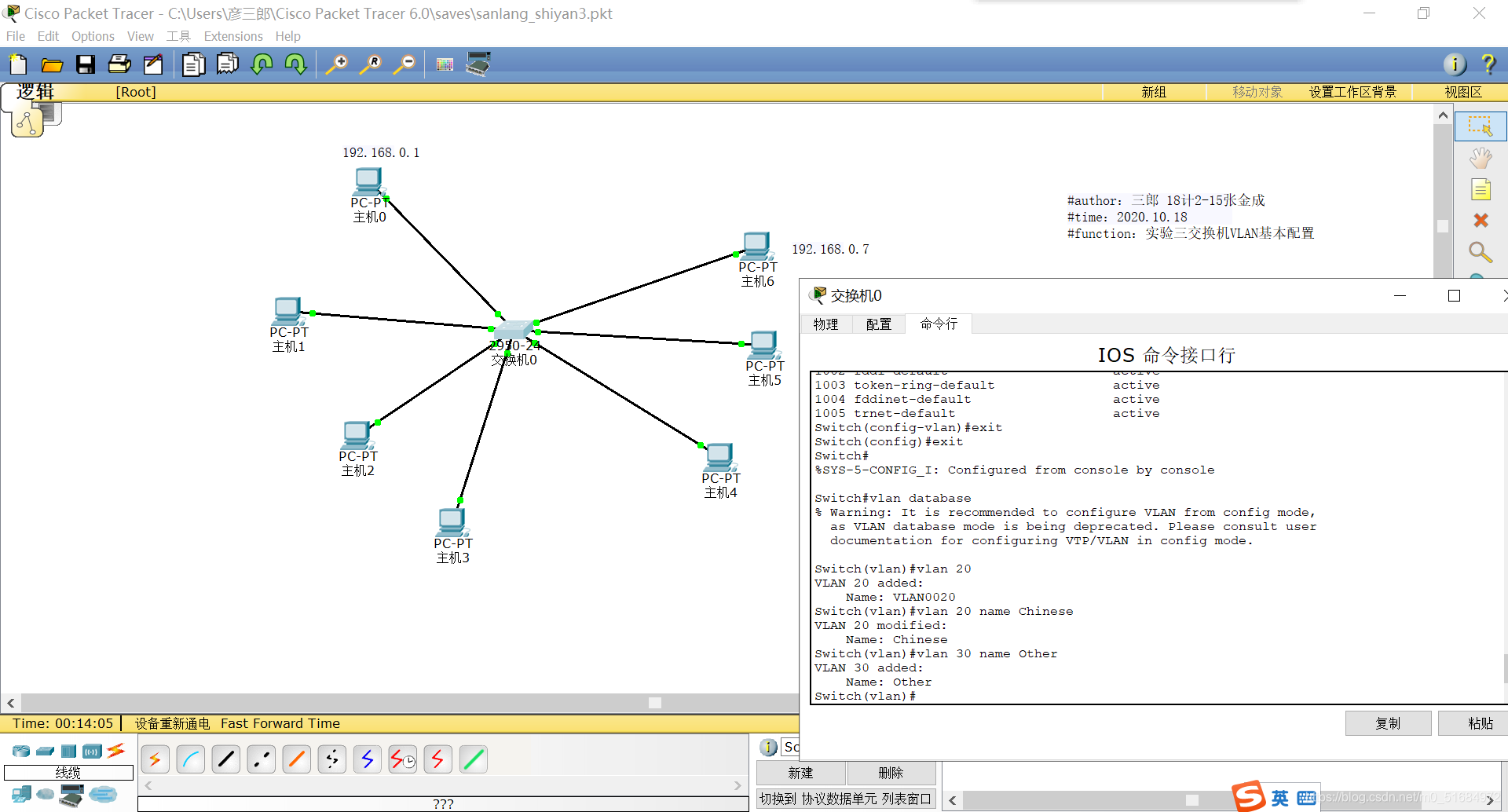Click the [Root] navigation label
This screenshot has height=812, width=1508.
tap(136, 92)
